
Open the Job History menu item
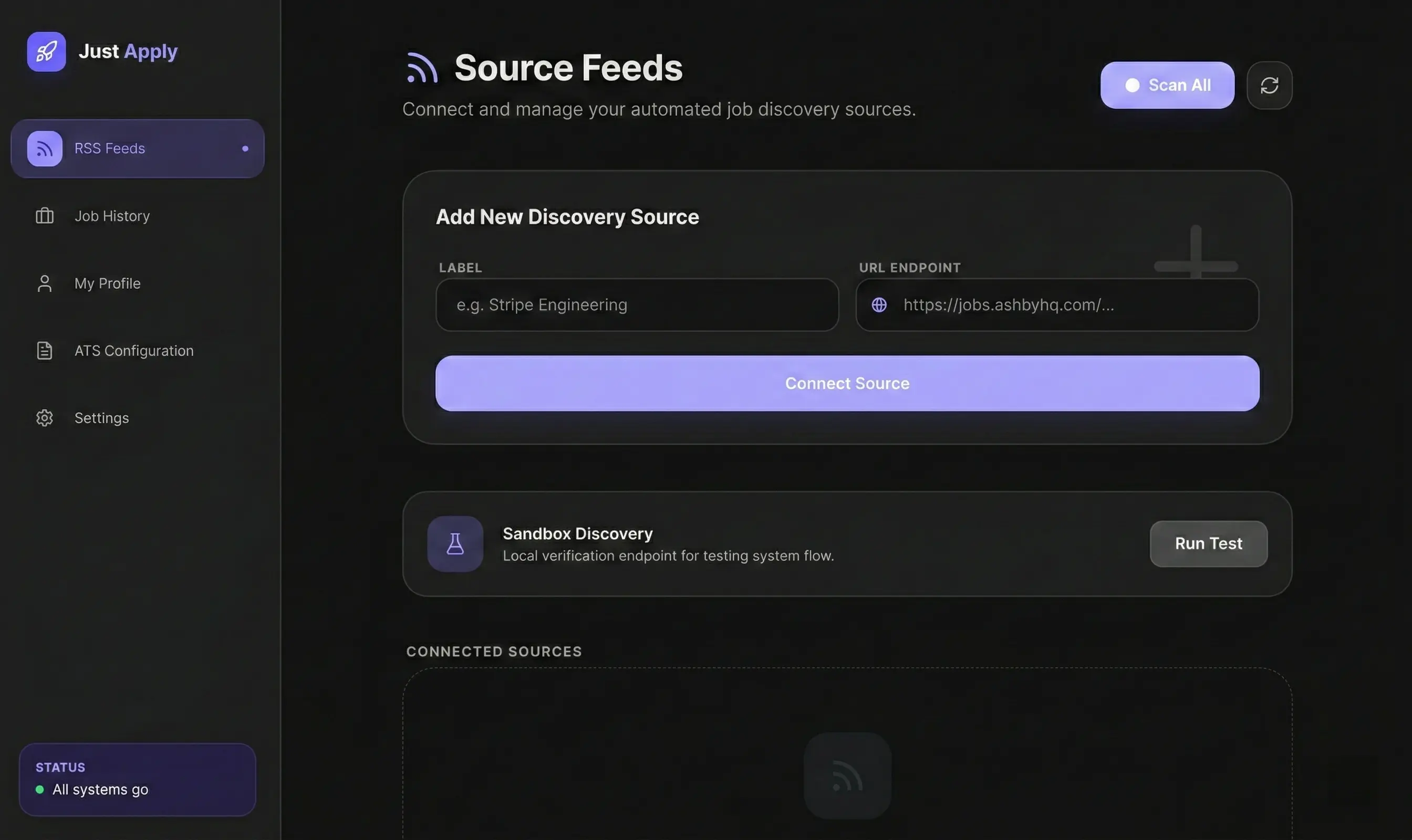tap(112, 216)
